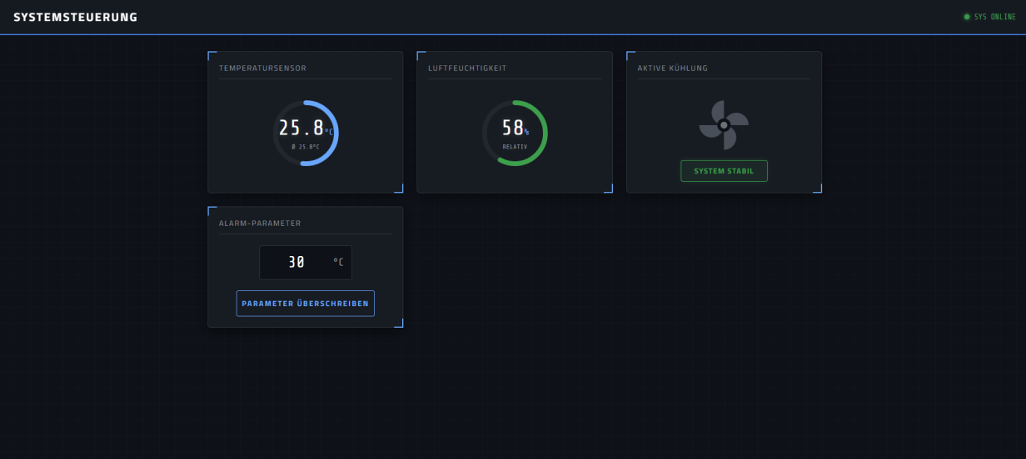This screenshot has width=1026, height=459.
Task: Click the green humidity ring gauge
Action: (x=515, y=133)
